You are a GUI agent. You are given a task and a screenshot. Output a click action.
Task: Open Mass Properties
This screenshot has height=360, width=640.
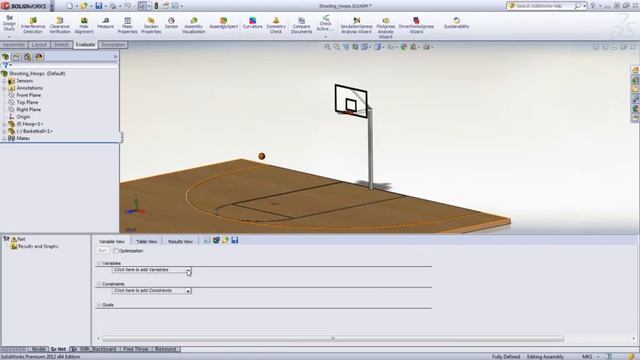(x=127, y=26)
